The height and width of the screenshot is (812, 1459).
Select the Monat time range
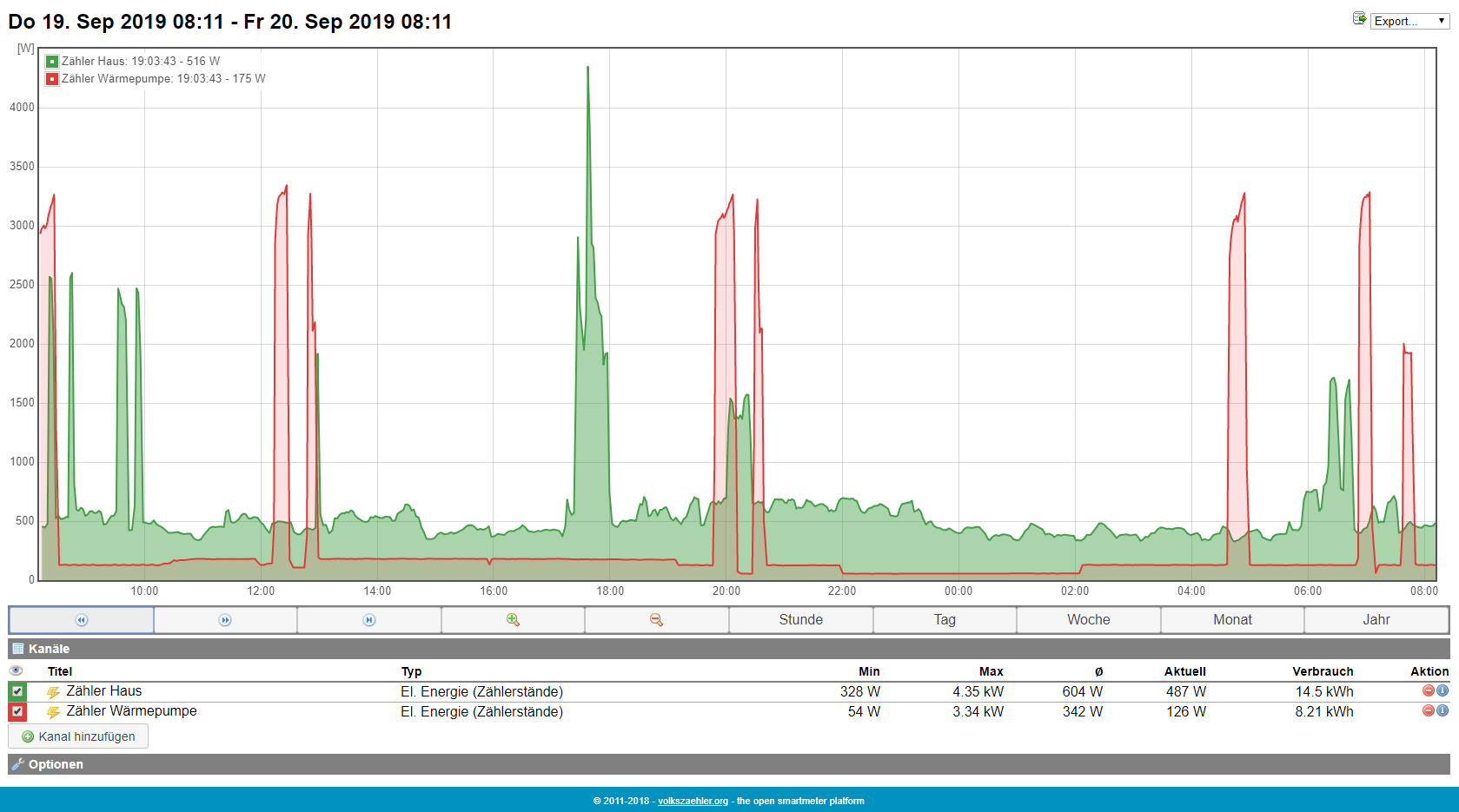point(1232,620)
